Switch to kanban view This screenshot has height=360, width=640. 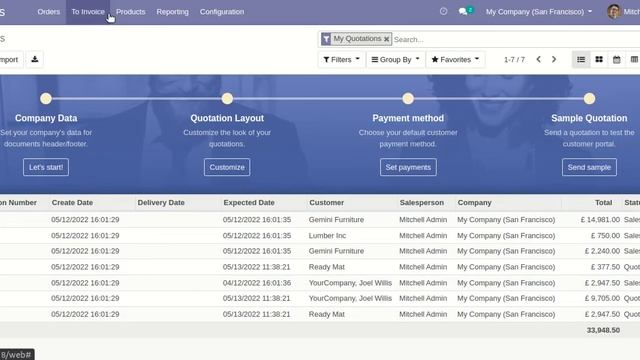599,59
